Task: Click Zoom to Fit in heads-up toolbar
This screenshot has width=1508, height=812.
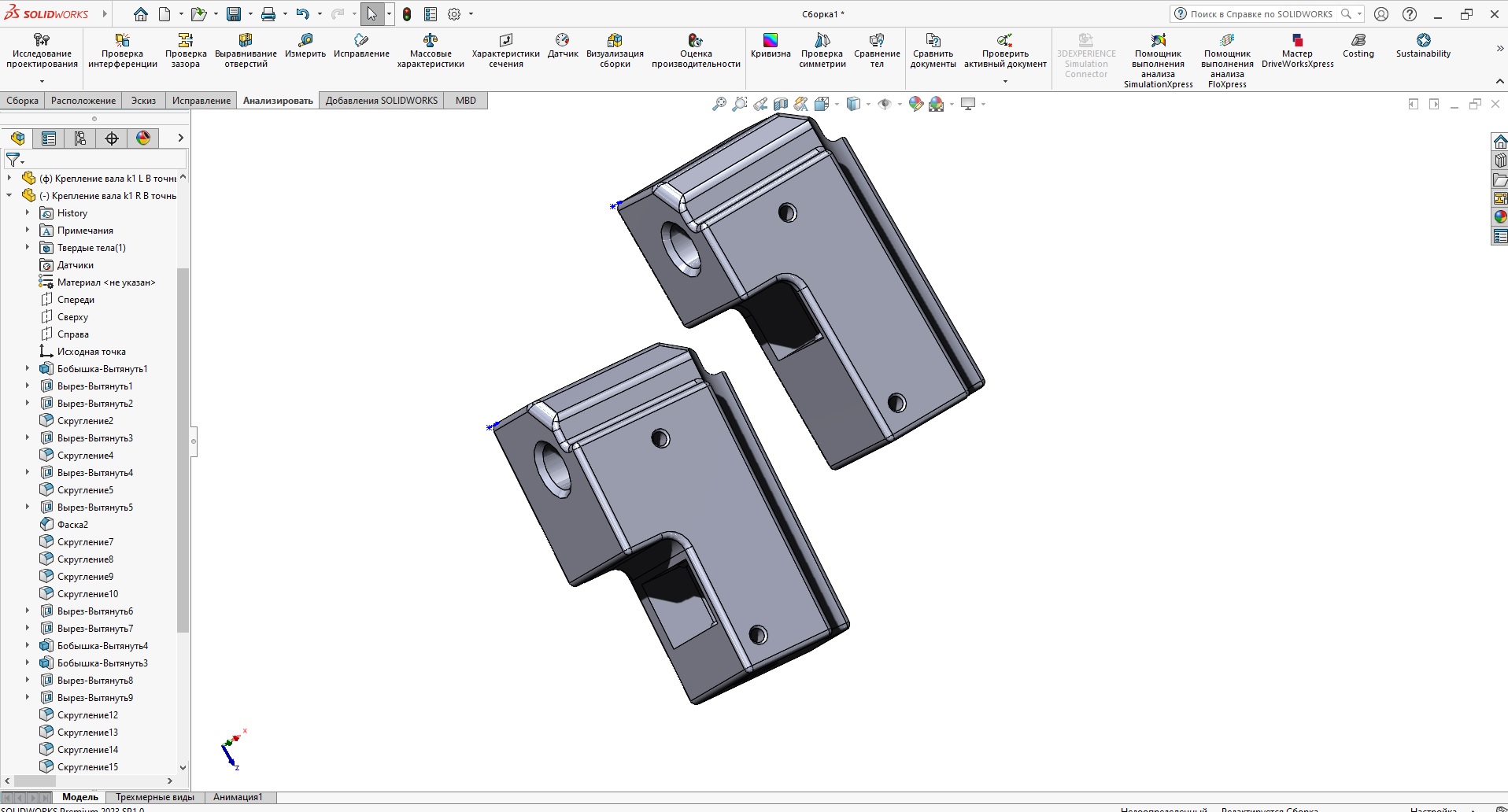Action: click(x=719, y=103)
